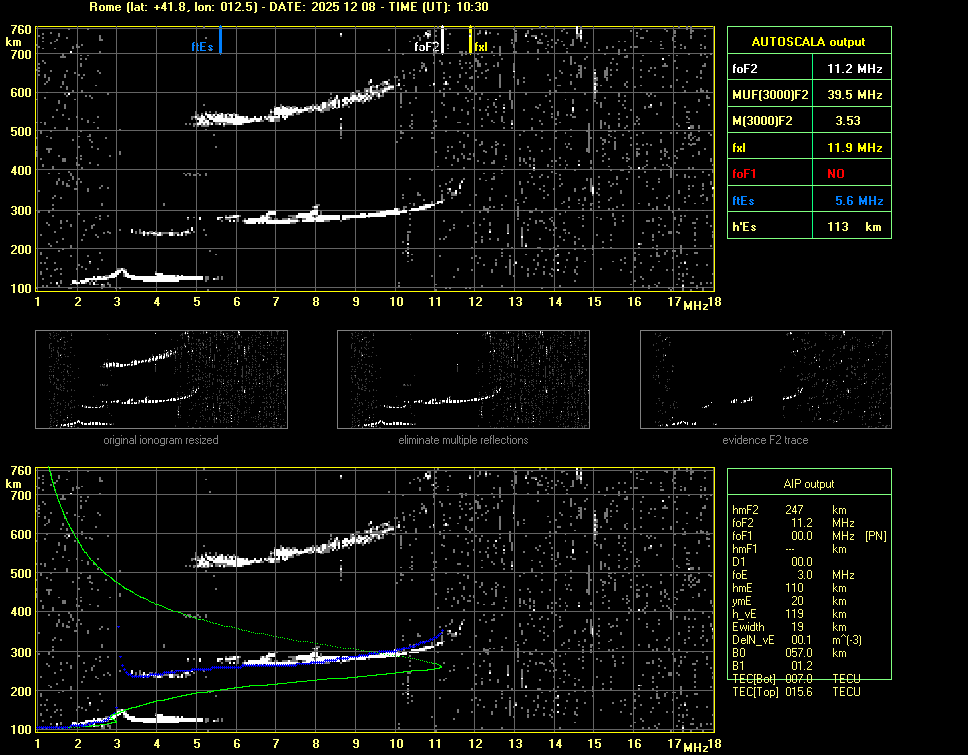The image size is (968, 755).
Task: Click the h'Es 113 km value
Action: click(854, 227)
